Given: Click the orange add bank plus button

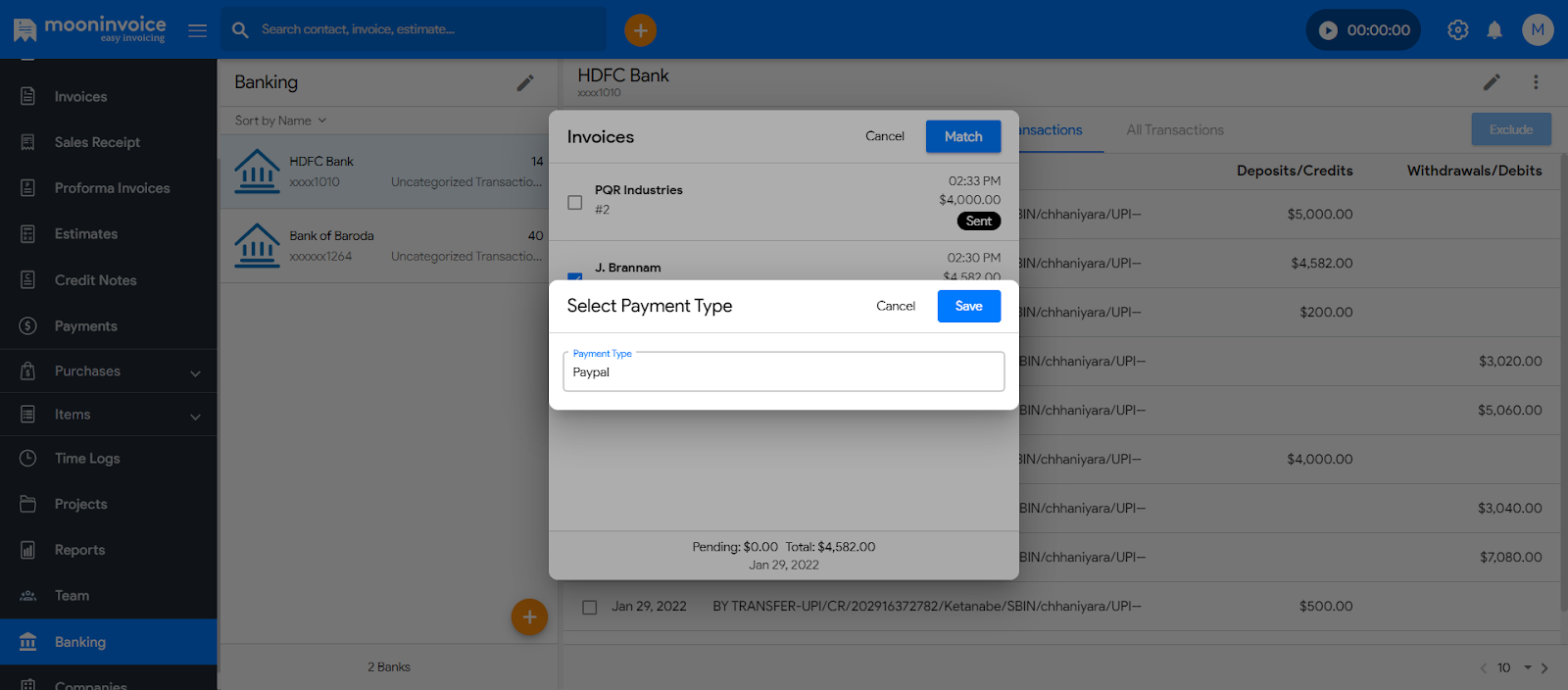Looking at the screenshot, I should (x=529, y=616).
